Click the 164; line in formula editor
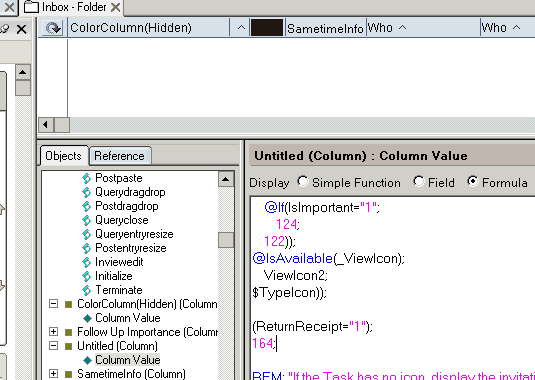Viewport: 535px width, 380px height. [x=263, y=343]
